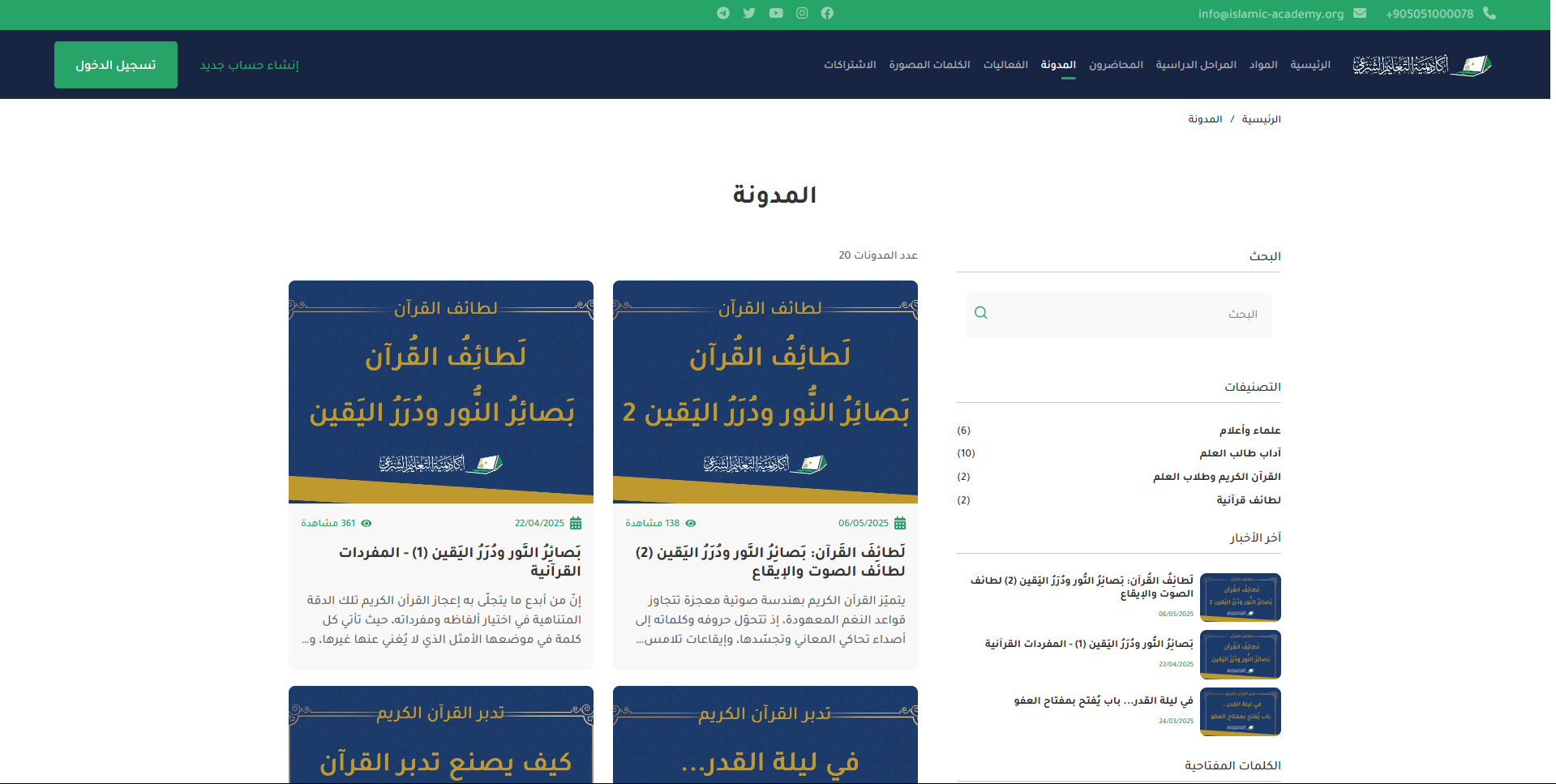
Task: Click the آخر الأخبار sidebar heading
Action: point(1255,538)
